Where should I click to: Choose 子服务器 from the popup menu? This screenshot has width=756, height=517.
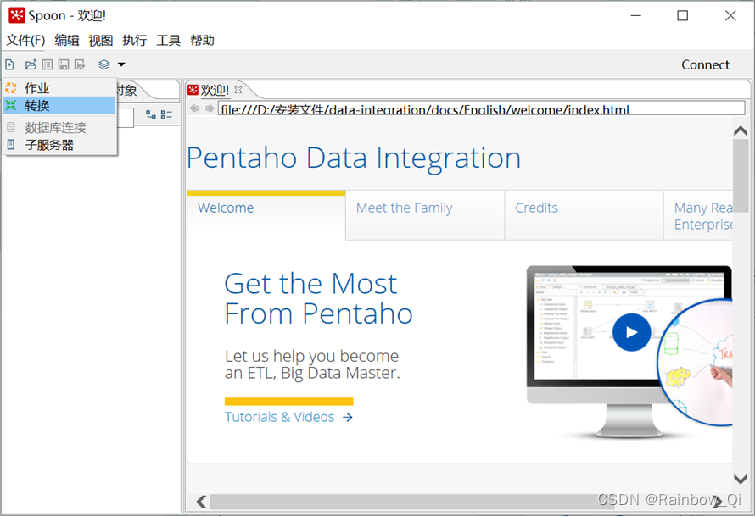(59, 145)
